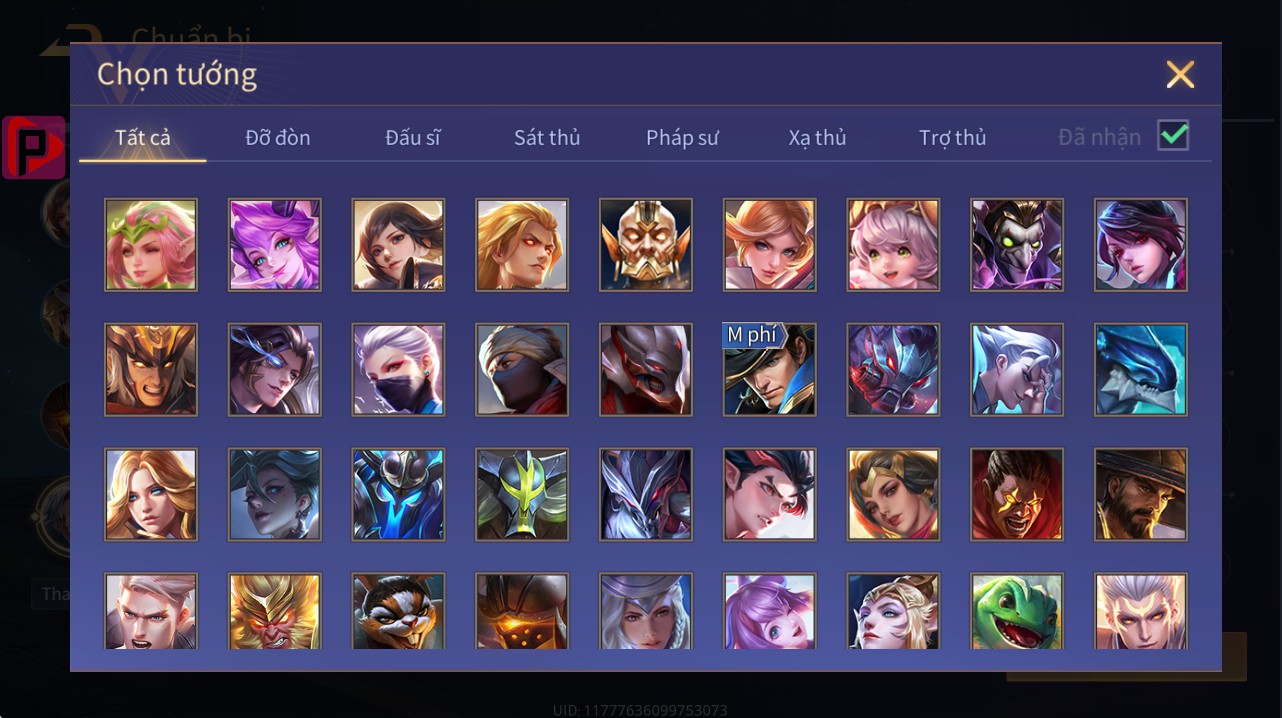Screen dimensions: 1282x718
Task: Show the Pháp sư hero category
Action: [x=682, y=137]
